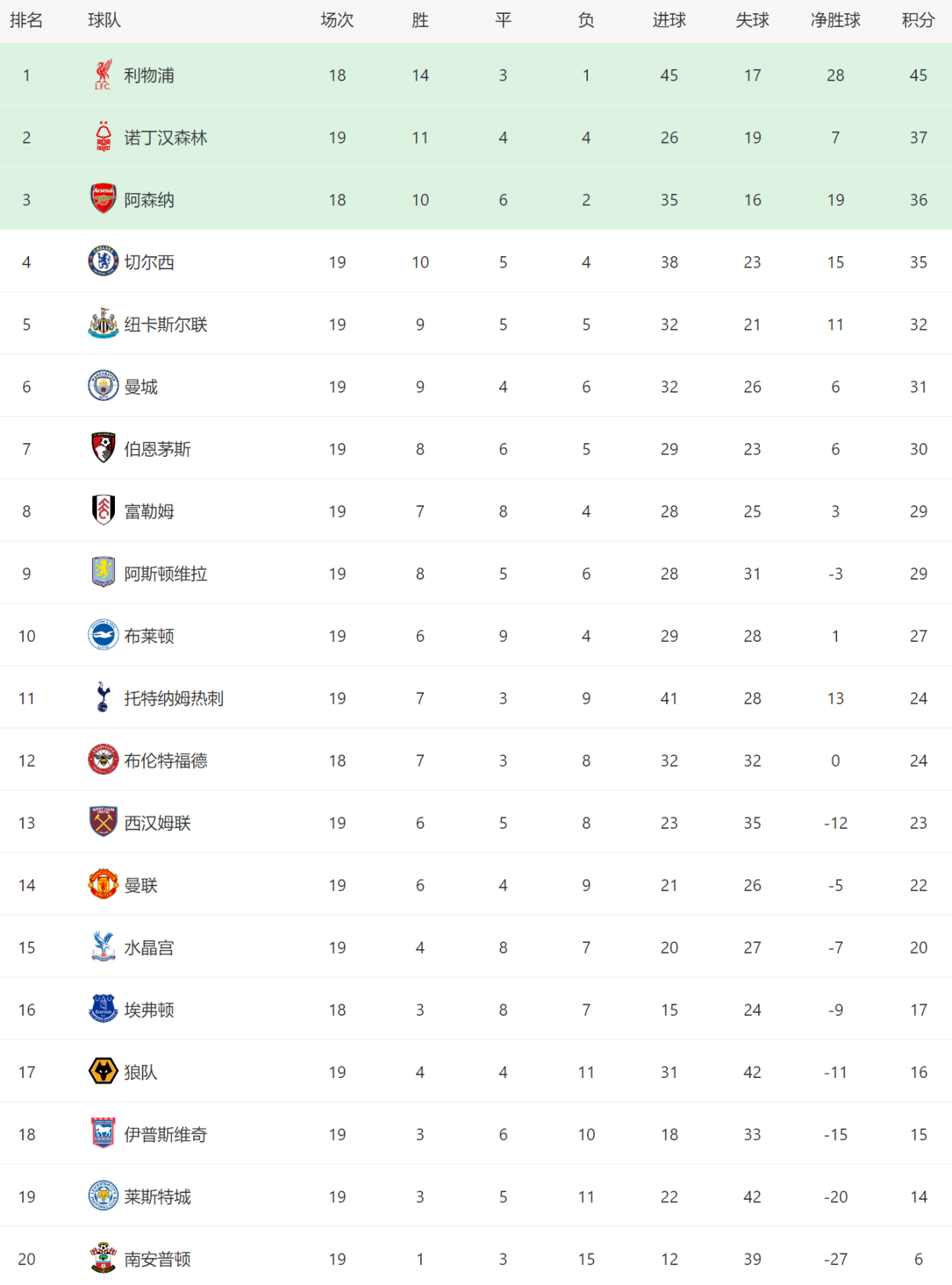
Task: Click the Nottingham Forest tree crest
Action: point(103,137)
